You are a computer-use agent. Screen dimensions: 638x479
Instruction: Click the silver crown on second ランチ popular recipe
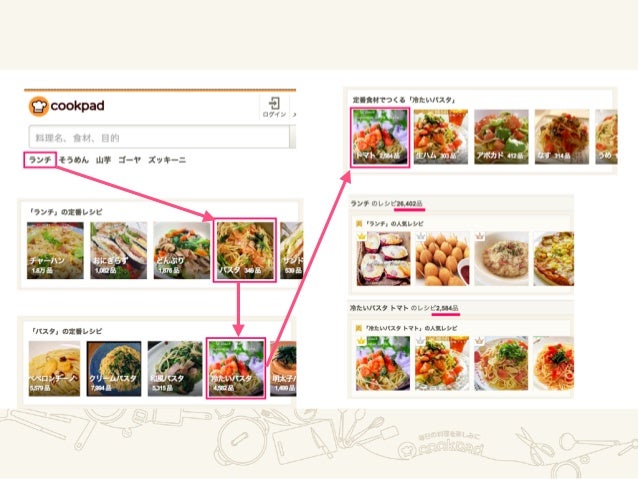click(x=421, y=236)
